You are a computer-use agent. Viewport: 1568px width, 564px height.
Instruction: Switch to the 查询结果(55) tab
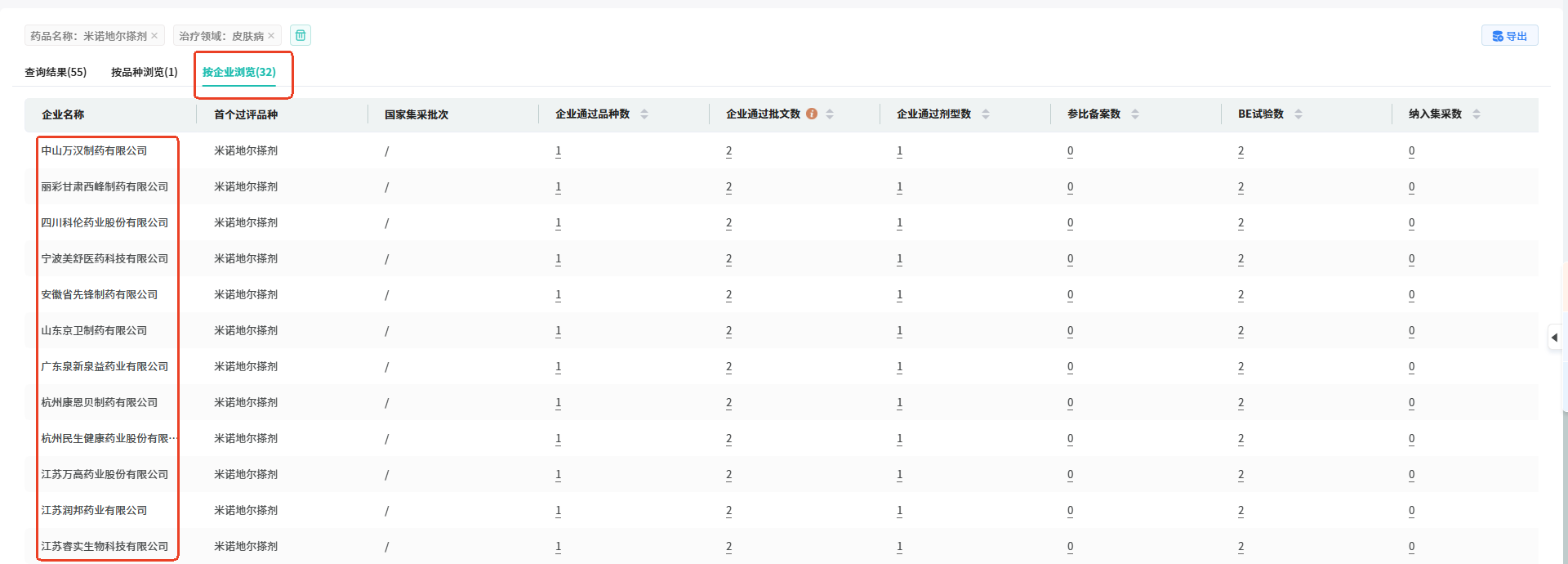56,72
